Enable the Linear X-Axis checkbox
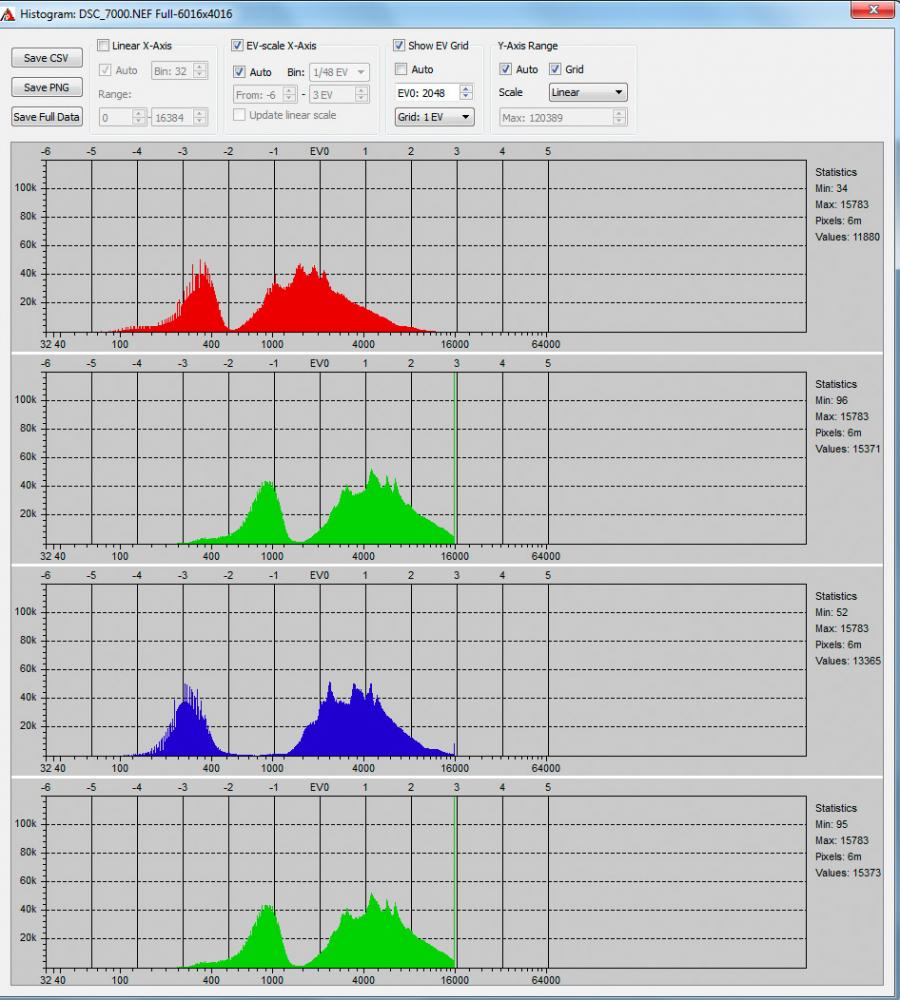 (103, 45)
